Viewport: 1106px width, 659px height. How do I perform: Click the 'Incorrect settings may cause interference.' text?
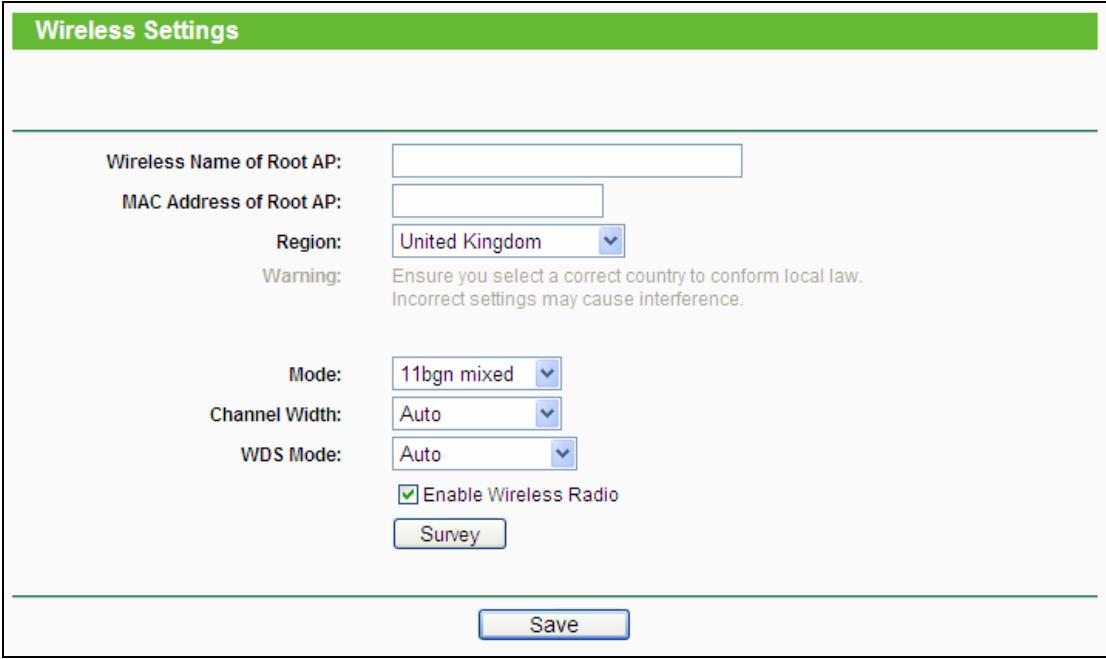(x=567, y=299)
